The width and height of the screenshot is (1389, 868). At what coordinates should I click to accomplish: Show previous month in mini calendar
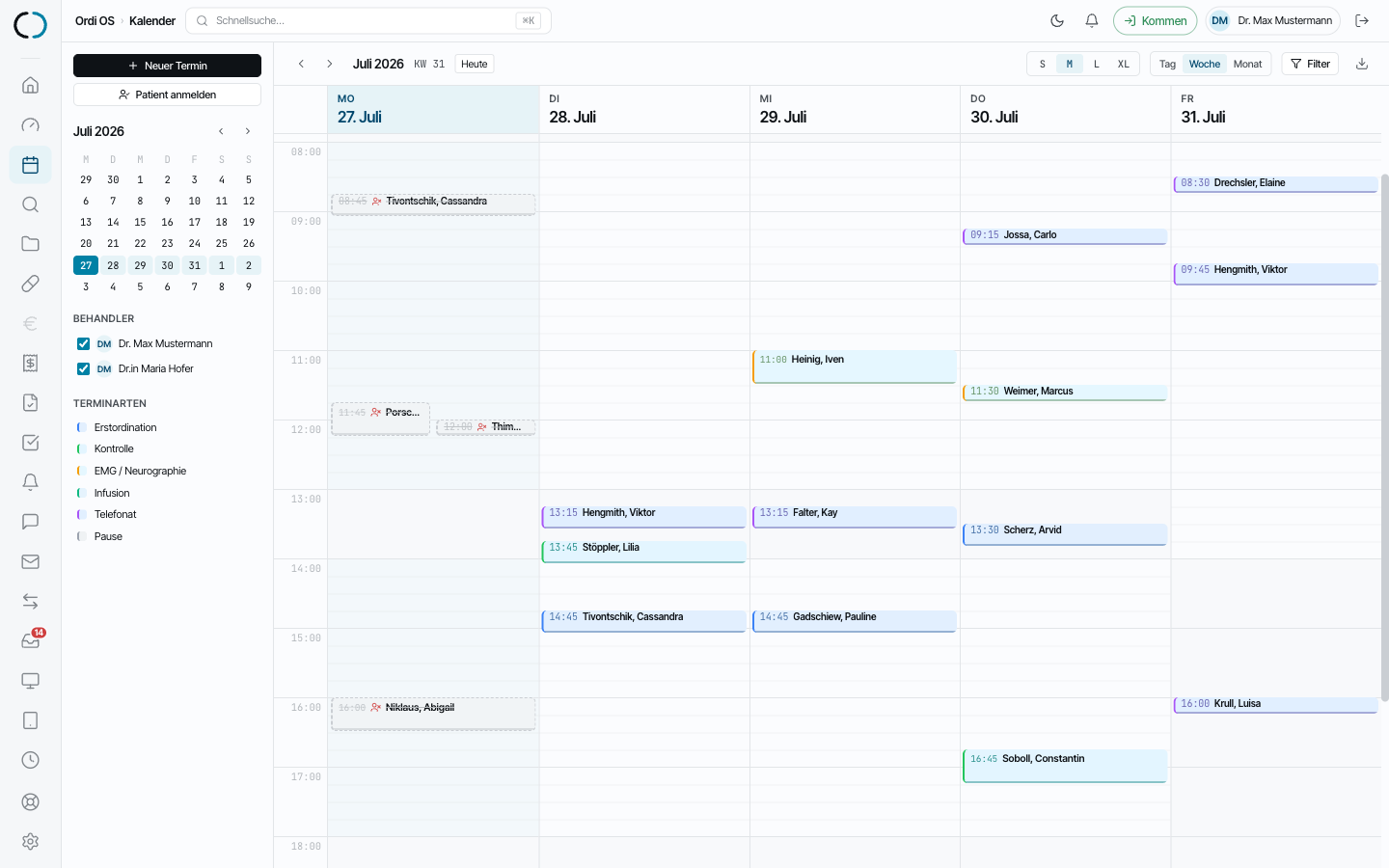pos(221,131)
